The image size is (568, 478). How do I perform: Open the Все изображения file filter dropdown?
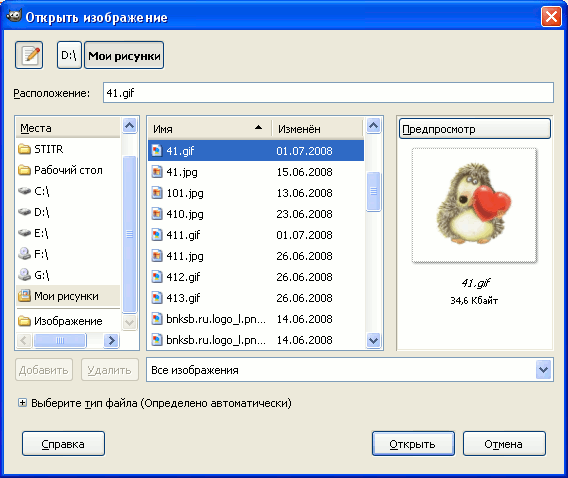(x=350, y=370)
